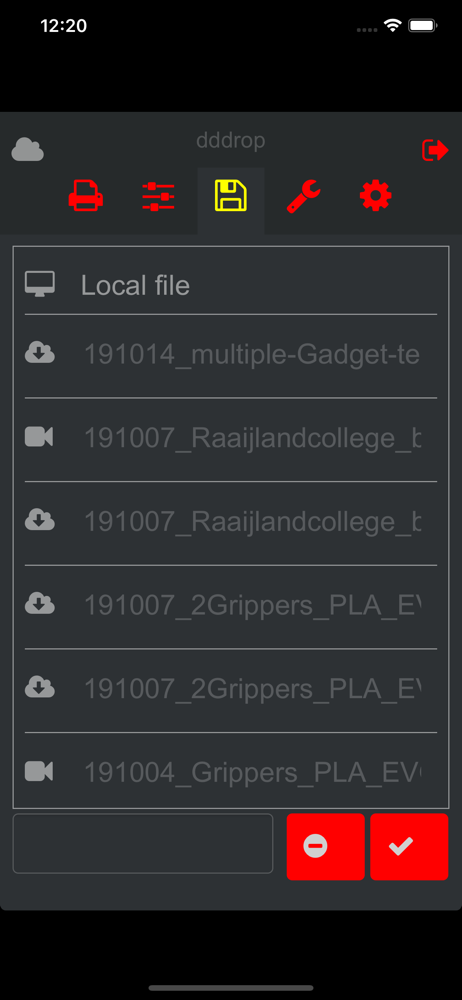Viewport: 462px width, 1000px height.
Task: Select the floppy disk files tab
Action: [231, 196]
